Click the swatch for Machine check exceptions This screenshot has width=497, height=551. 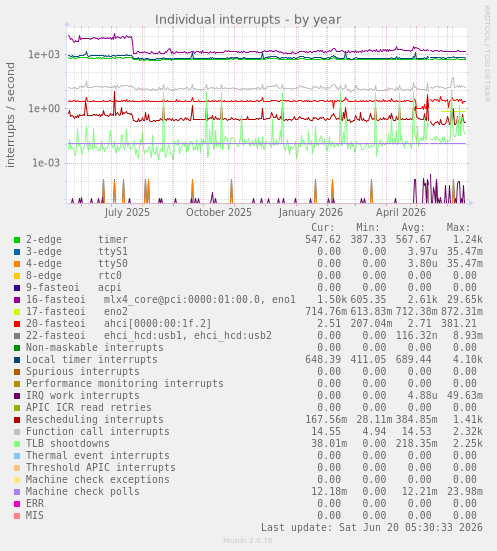(x=17, y=480)
